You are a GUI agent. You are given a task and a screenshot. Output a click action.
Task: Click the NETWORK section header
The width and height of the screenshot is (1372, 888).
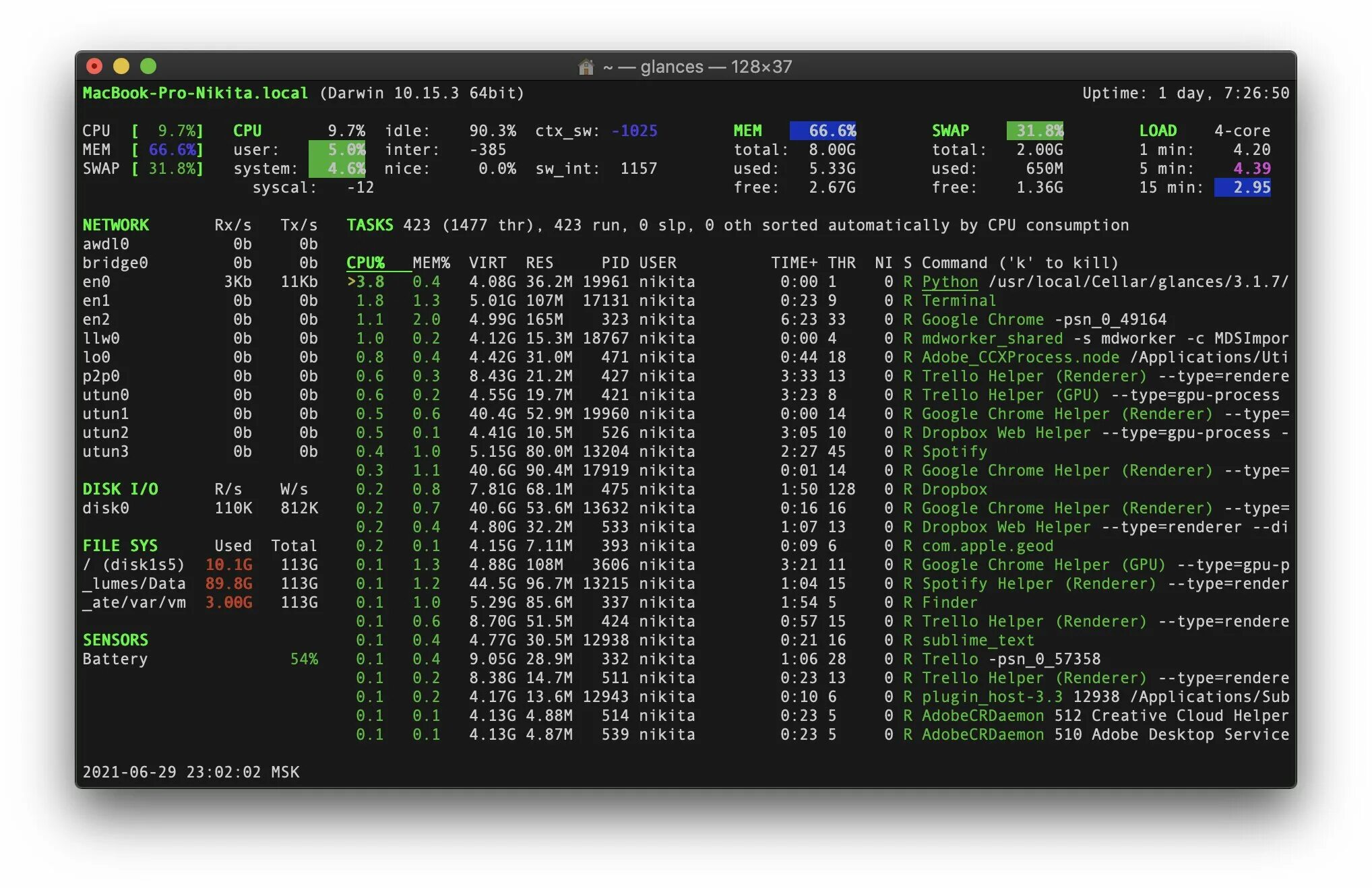tap(116, 225)
